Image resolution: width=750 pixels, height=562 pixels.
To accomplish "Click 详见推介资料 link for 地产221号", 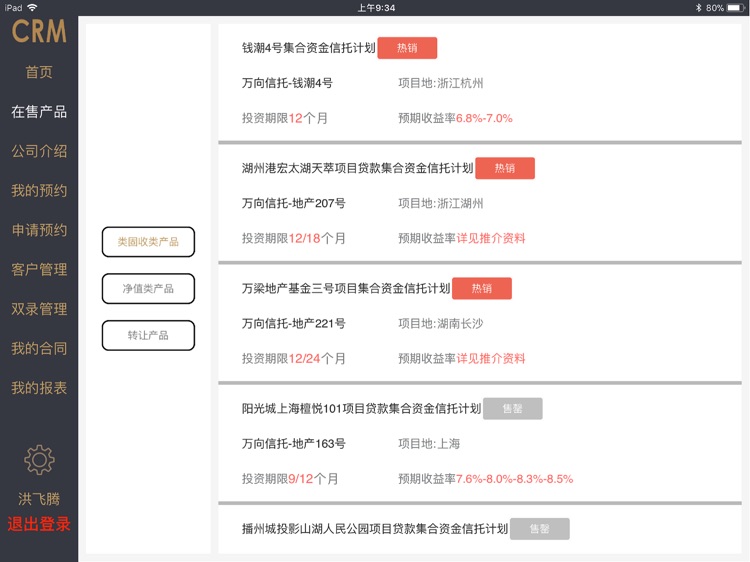I will click(491, 359).
